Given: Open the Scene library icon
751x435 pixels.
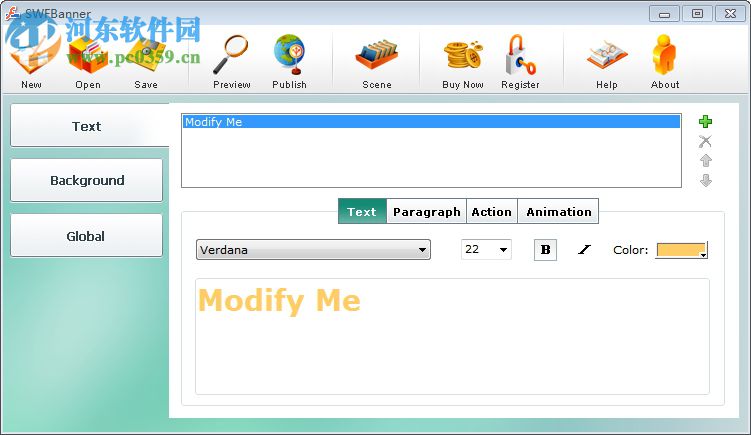Looking at the screenshot, I should point(376,60).
